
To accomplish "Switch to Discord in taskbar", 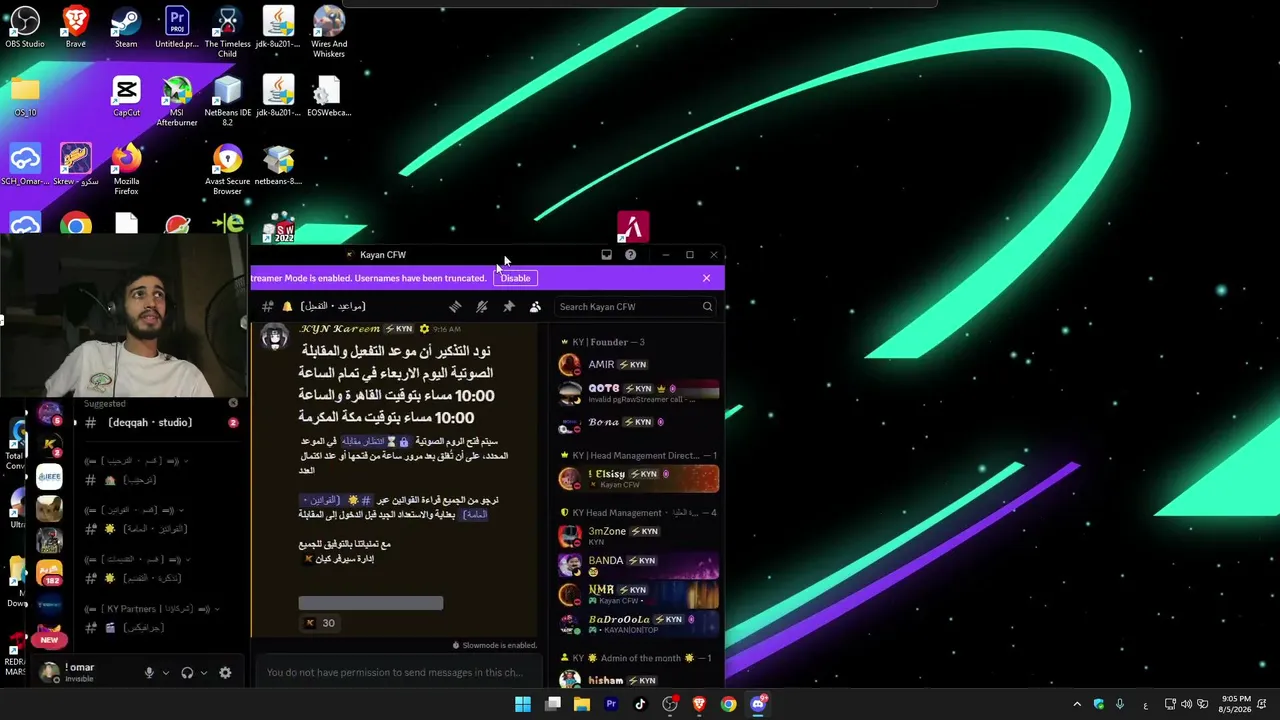I will [758, 704].
